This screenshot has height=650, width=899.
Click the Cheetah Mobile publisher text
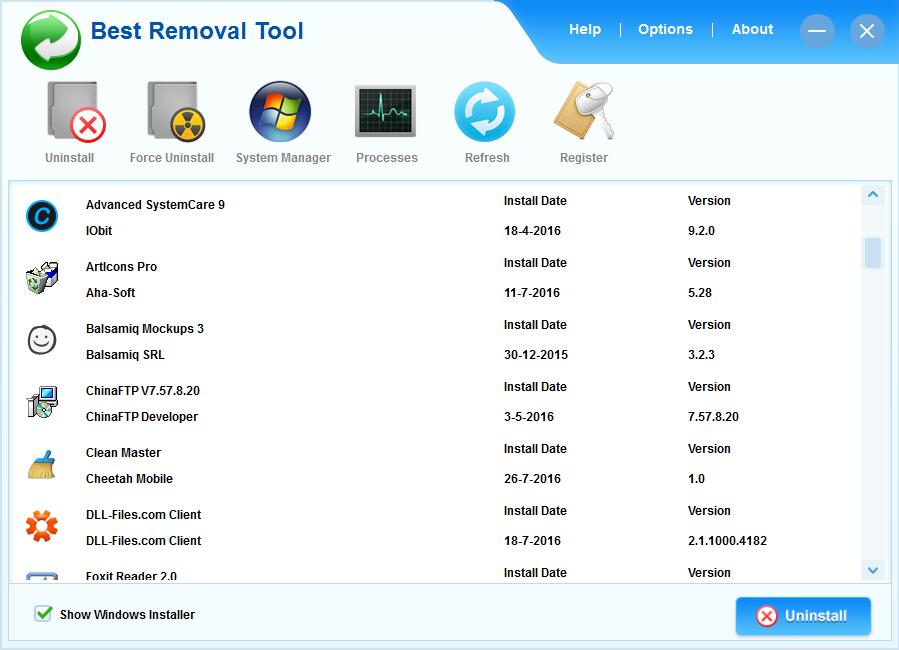129,478
